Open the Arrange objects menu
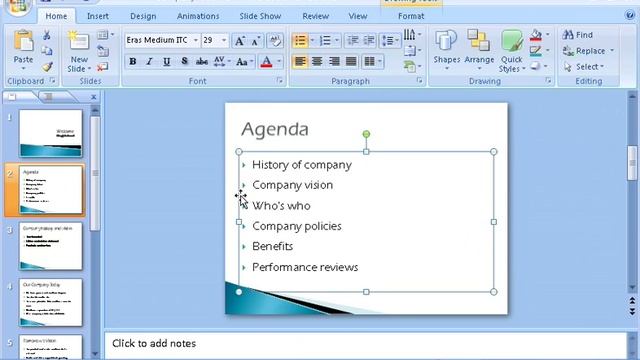The height and width of the screenshot is (360, 640). (x=479, y=51)
